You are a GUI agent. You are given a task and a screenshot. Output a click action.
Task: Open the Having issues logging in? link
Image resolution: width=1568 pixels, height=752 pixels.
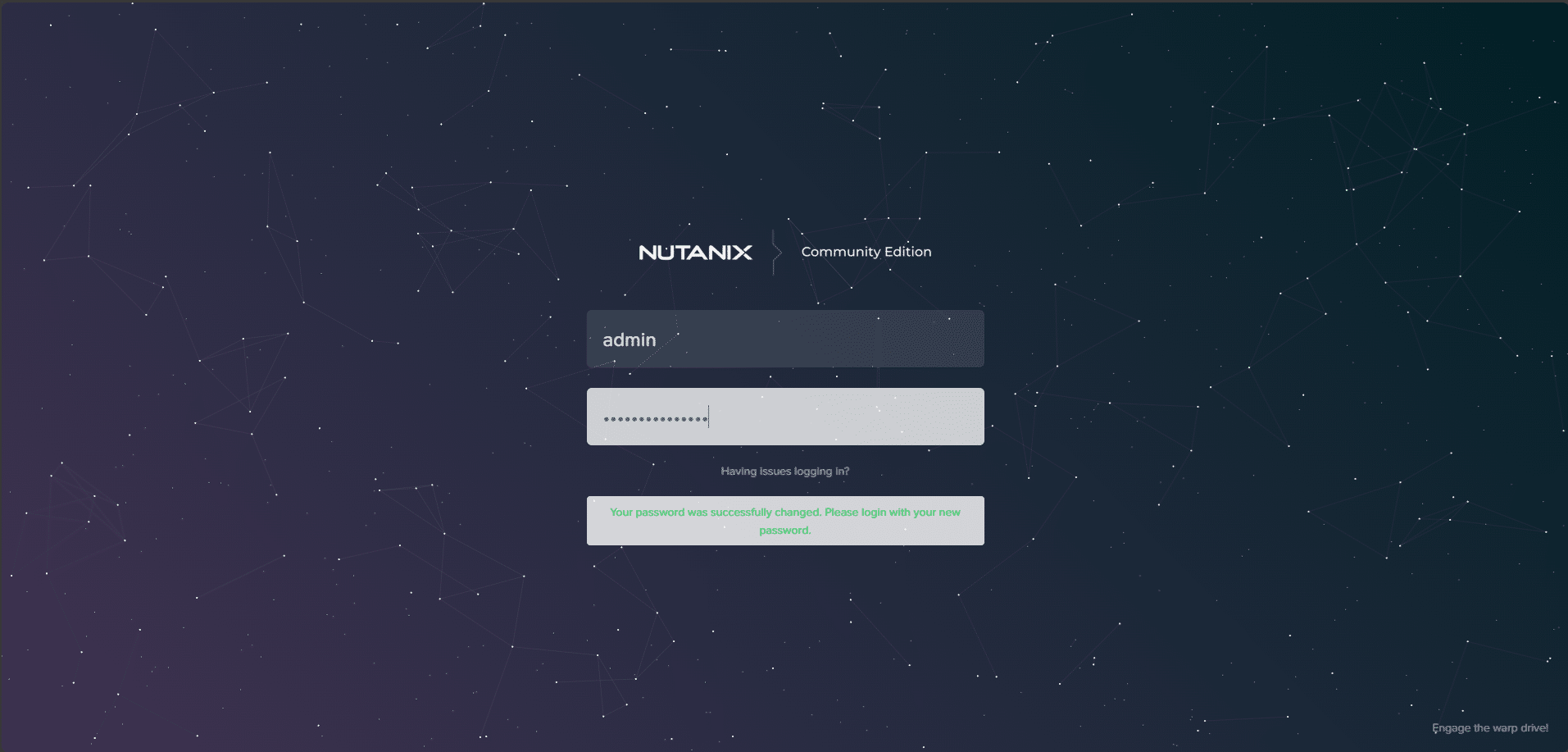pos(784,471)
